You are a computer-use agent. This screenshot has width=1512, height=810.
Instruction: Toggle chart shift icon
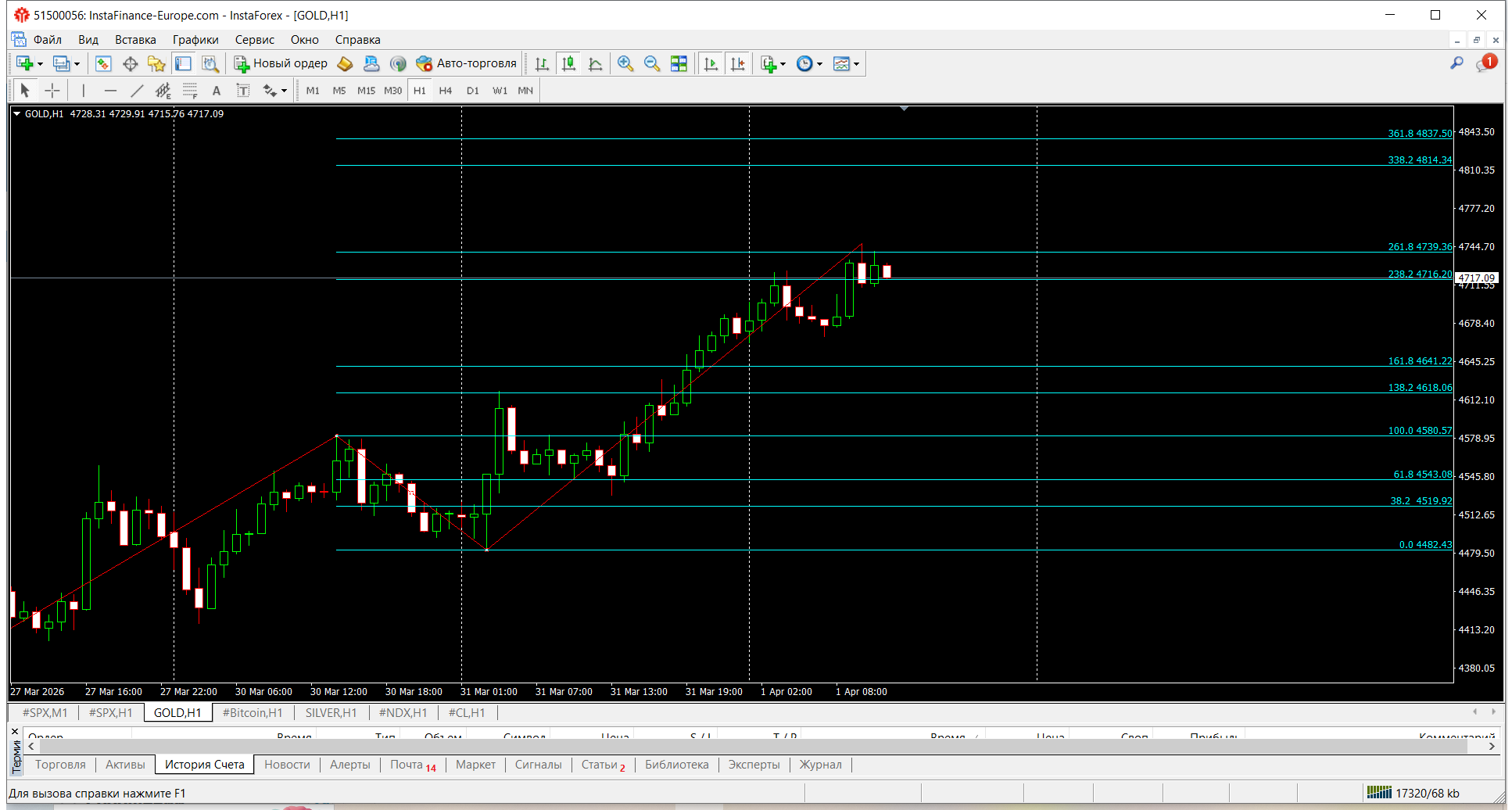pos(737,64)
